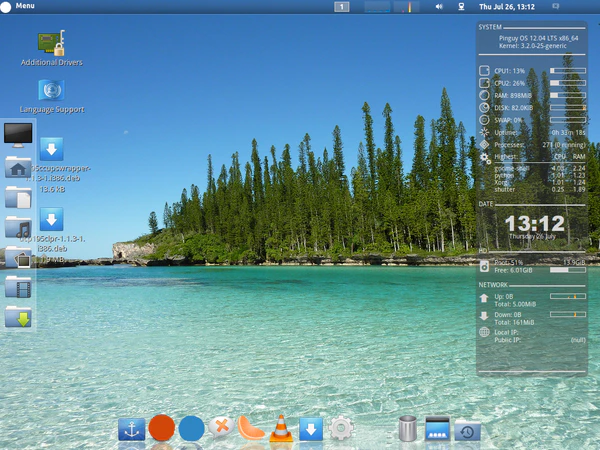Open the network indicator in top panel
Image resolution: width=600 pixels, height=450 pixels.
click(x=461, y=6)
